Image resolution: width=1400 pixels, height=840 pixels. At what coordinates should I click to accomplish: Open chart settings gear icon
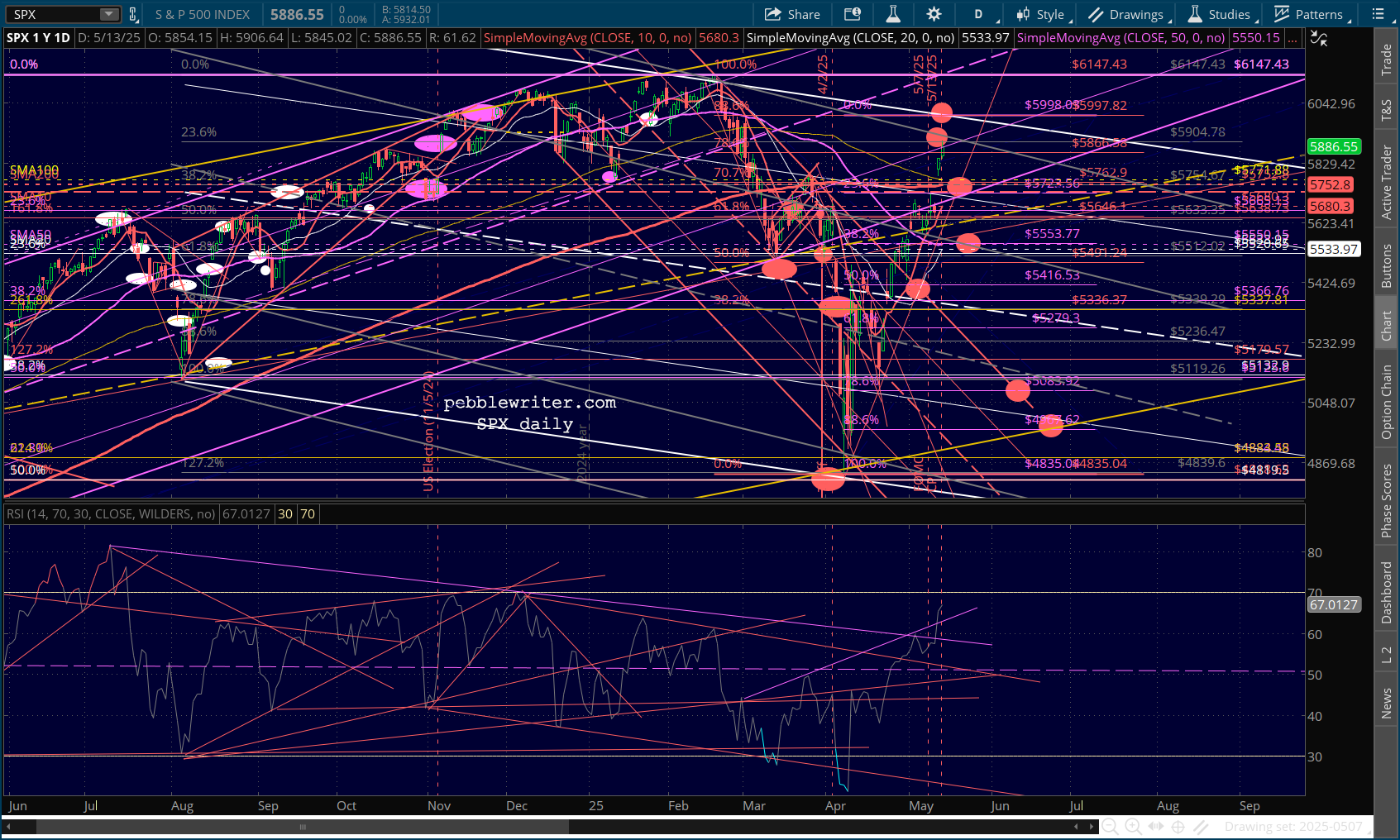pyautogui.click(x=934, y=14)
